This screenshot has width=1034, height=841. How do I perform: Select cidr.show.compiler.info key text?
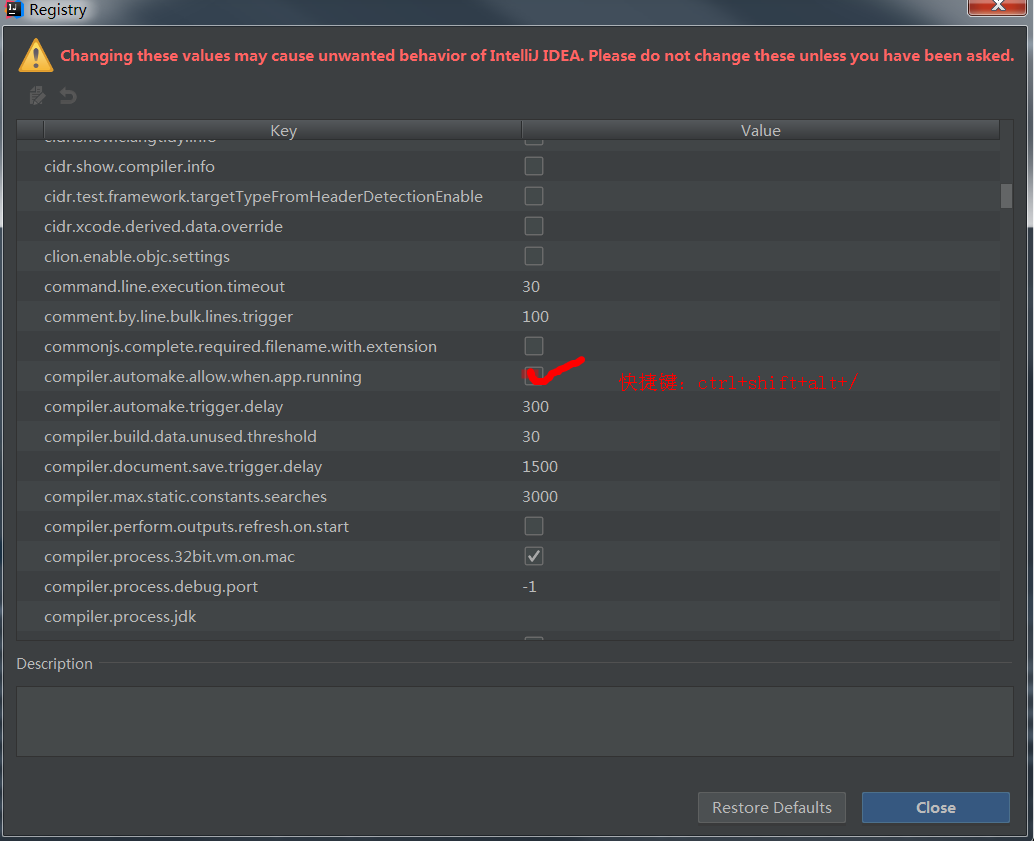point(129,166)
